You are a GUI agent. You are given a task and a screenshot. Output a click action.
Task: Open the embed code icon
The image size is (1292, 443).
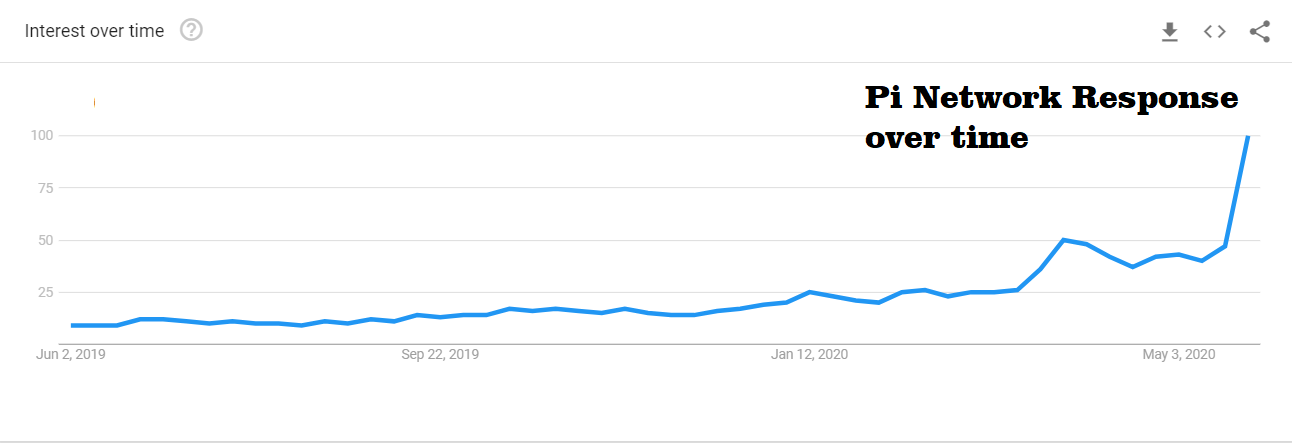[1214, 31]
